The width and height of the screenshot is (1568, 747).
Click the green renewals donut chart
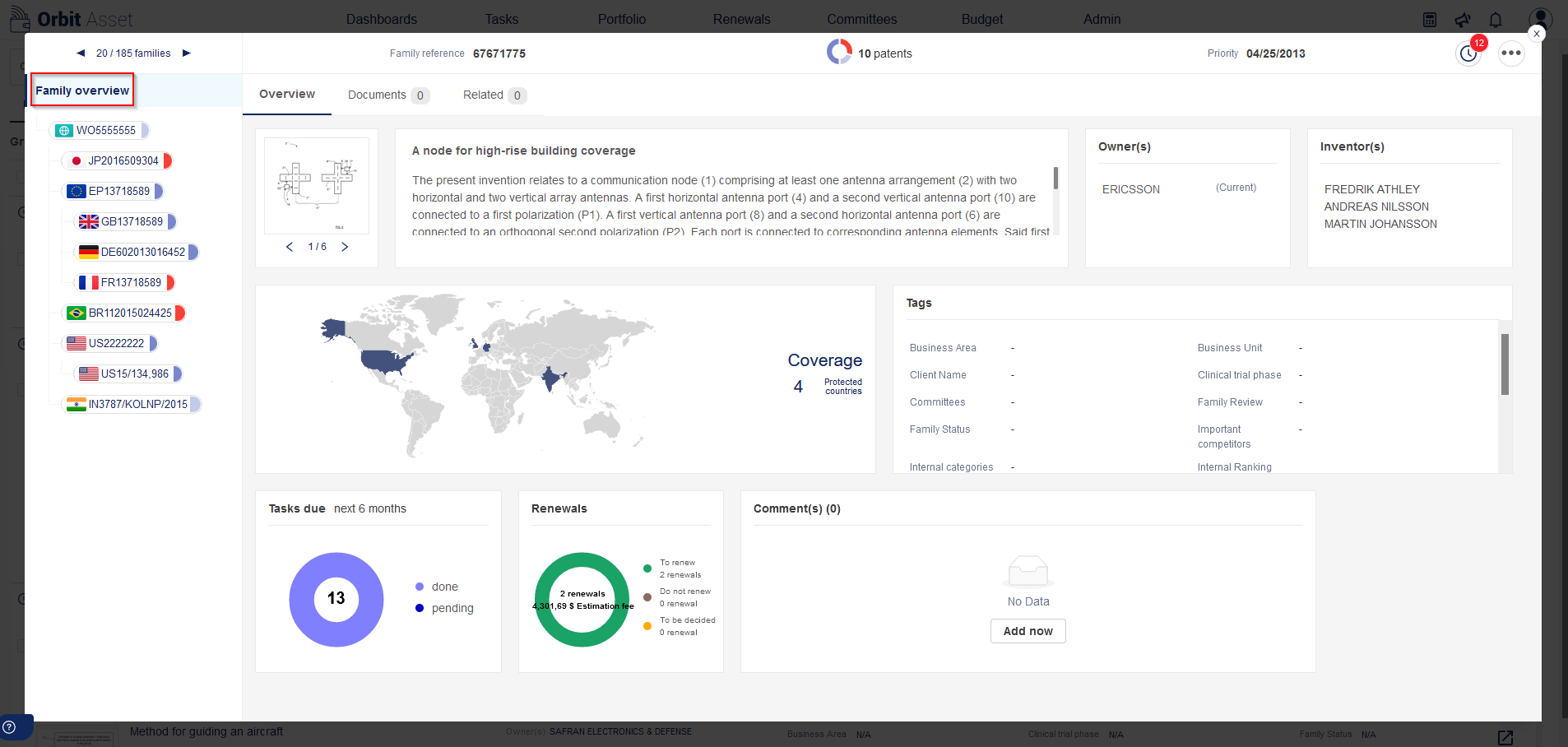(582, 600)
